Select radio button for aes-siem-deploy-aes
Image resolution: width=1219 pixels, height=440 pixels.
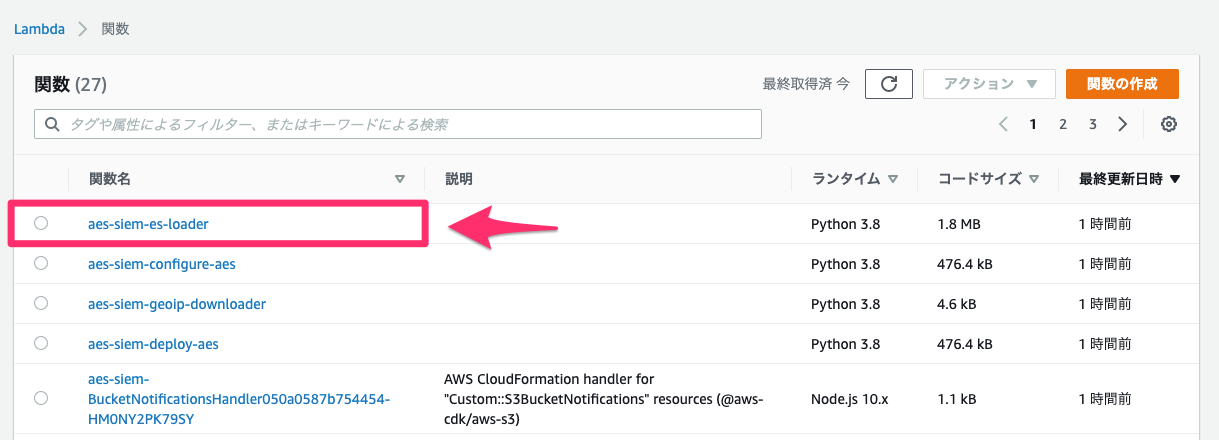click(x=41, y=343)
